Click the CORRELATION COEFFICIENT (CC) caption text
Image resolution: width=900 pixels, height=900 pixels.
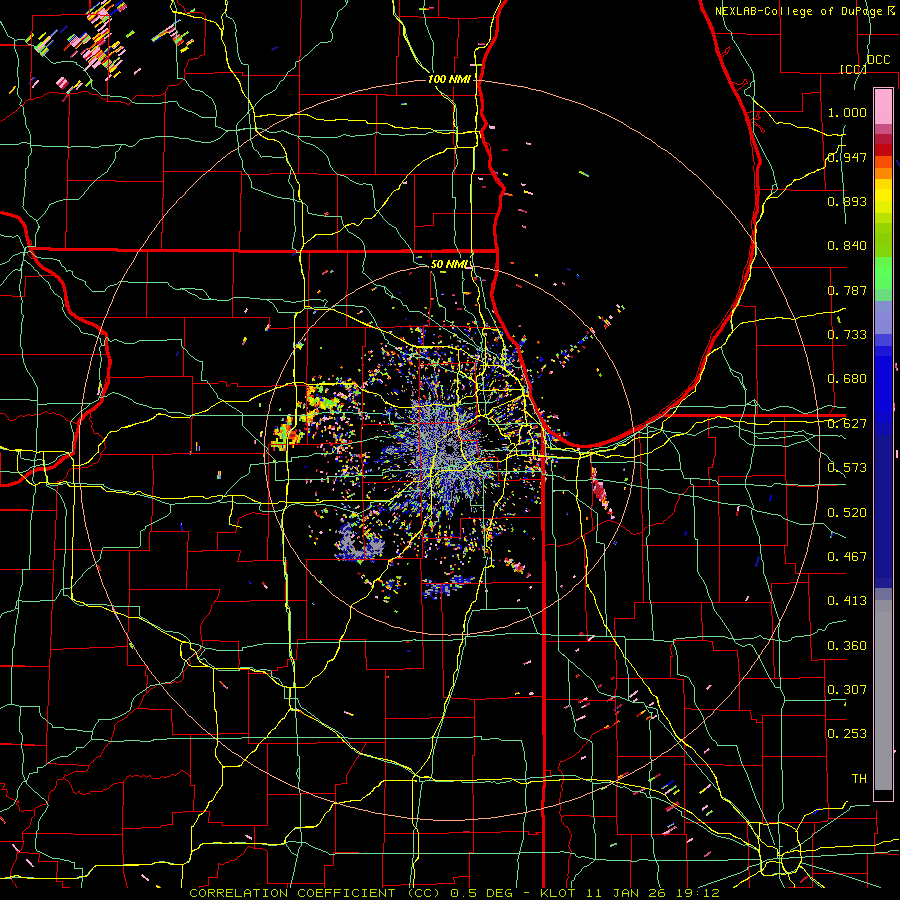coord(315,893)
